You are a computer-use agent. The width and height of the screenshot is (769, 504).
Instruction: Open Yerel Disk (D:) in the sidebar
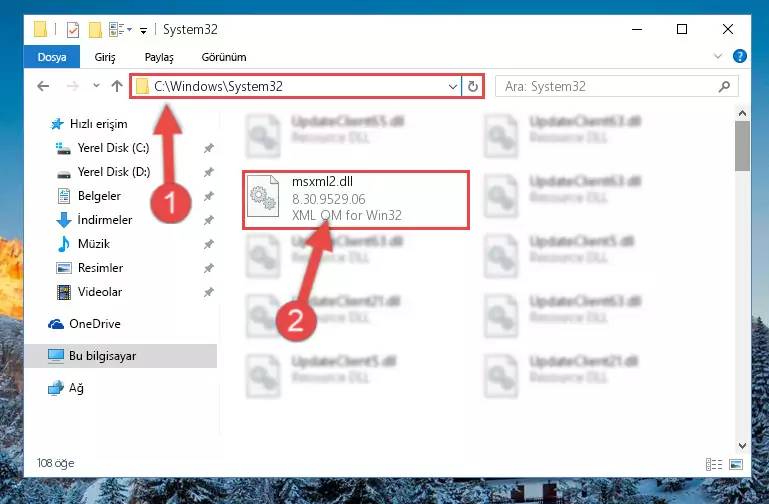[x=103, y=172]
